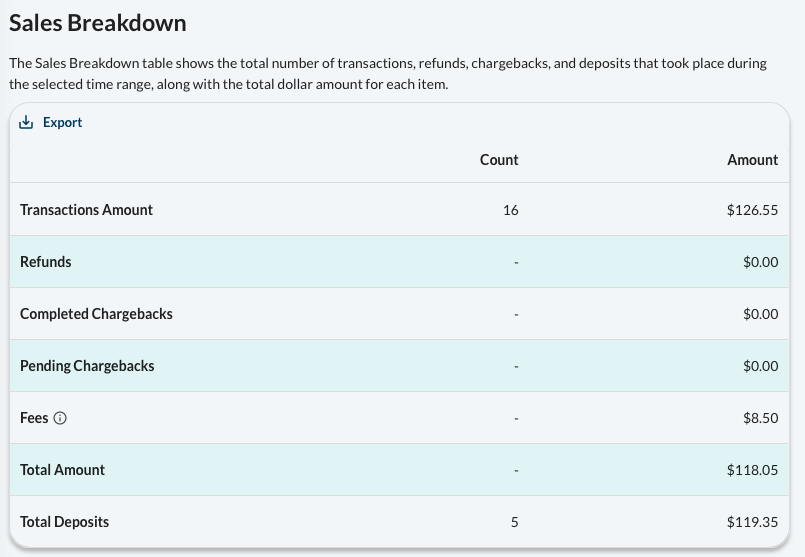
Task: Click the $126.55 transactions amount
Action: (753, 210)
